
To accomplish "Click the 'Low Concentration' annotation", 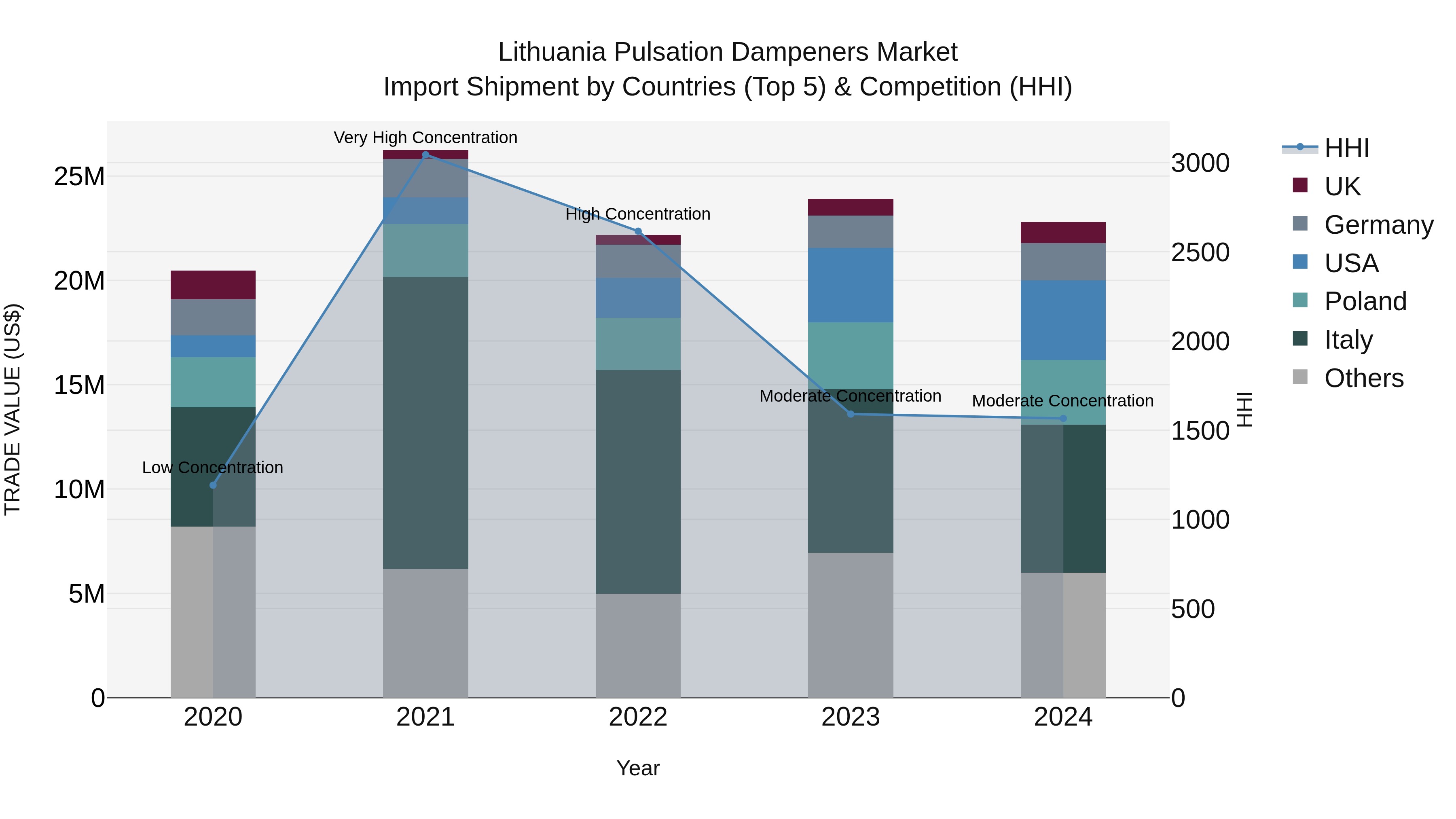I will pyautogui.click(x=212, y=468).
